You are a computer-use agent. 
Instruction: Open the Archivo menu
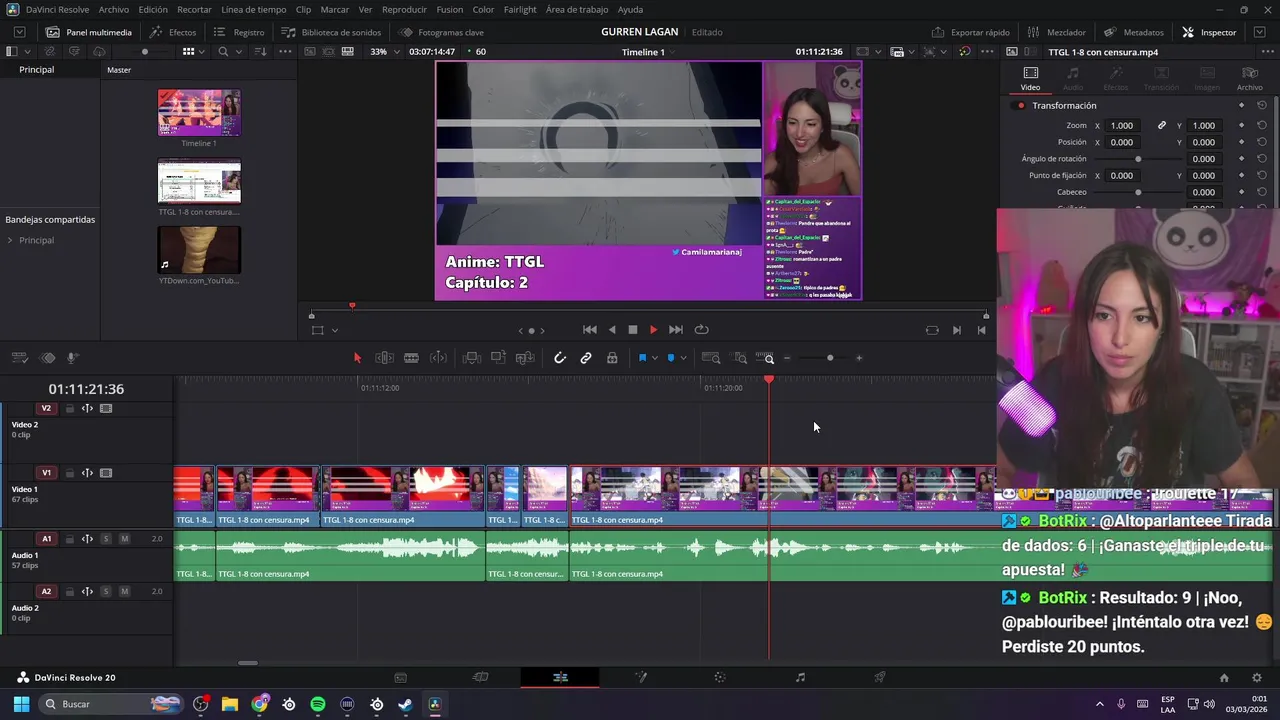pos(114,9)
